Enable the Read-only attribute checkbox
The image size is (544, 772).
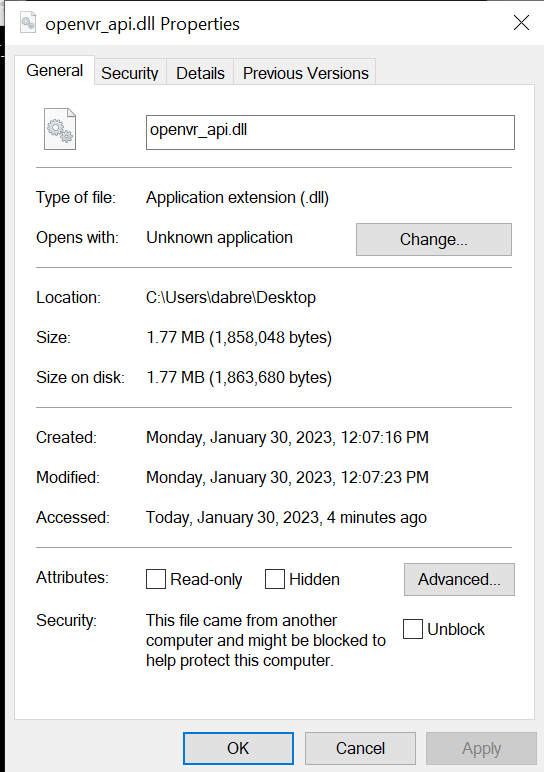pos(156,579)
